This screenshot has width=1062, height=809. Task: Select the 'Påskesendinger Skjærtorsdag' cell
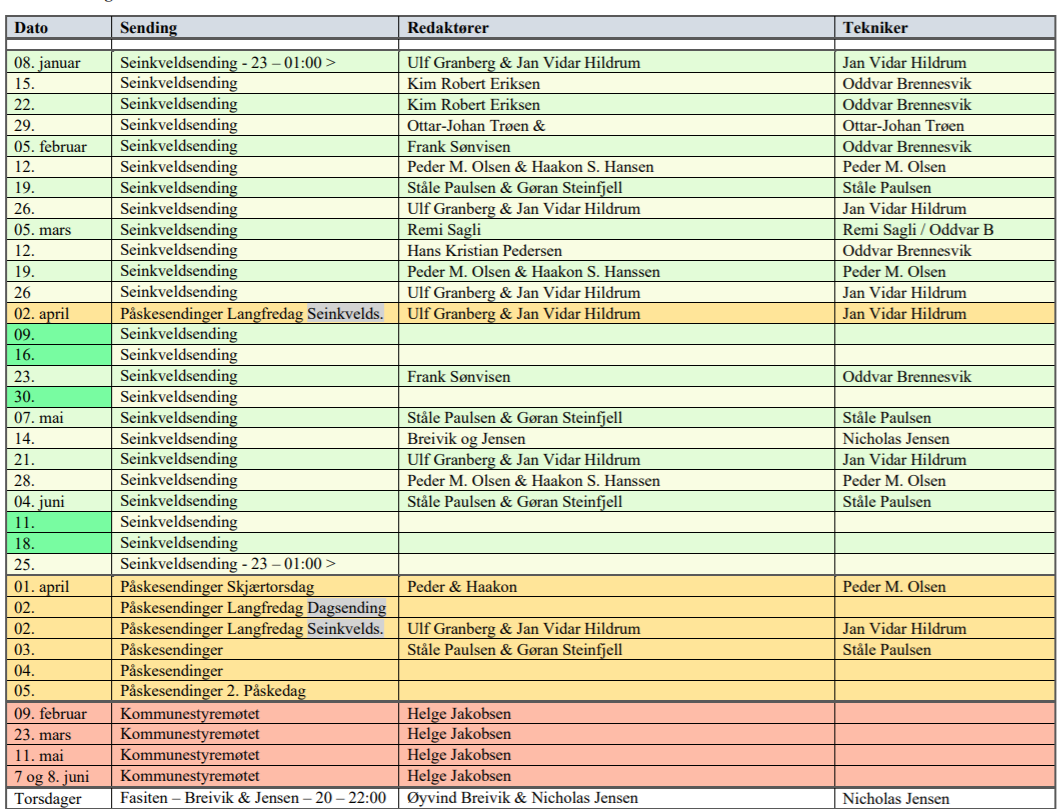[255, 587]
